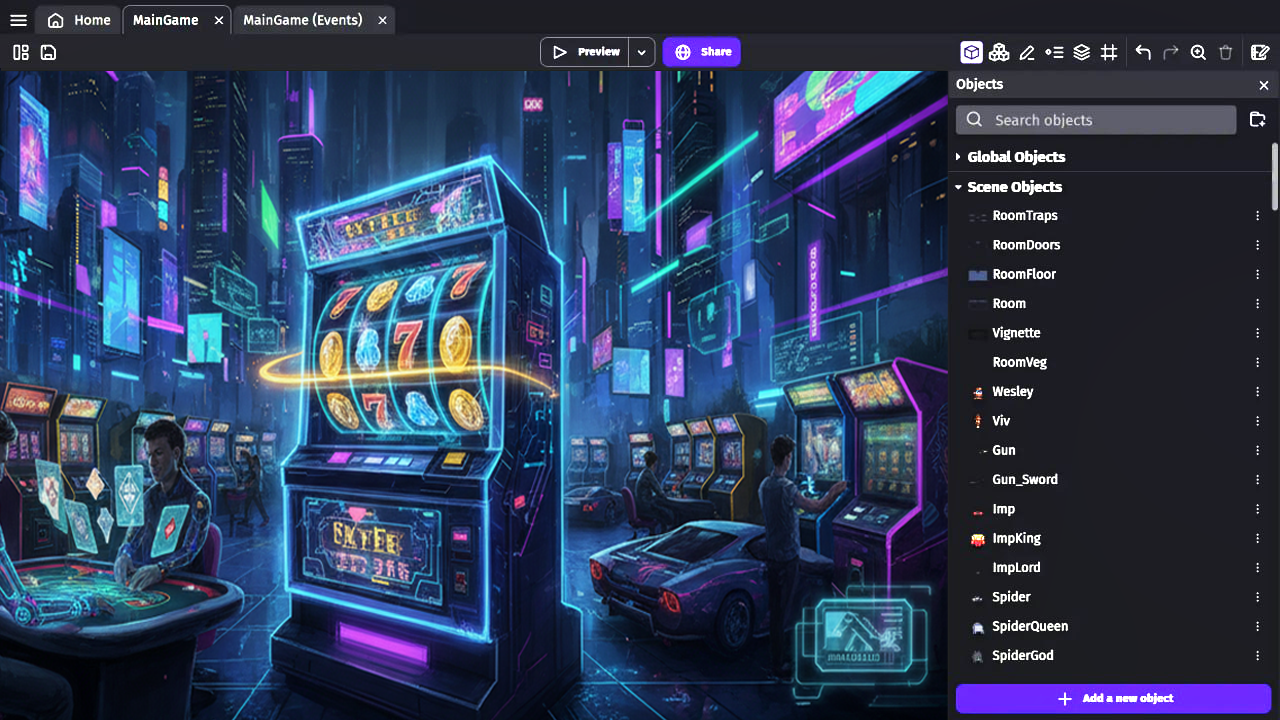Open the object groups panel icon
Image resolution: width=1280 pixels, height=720 pixels.
click(998, 52)
